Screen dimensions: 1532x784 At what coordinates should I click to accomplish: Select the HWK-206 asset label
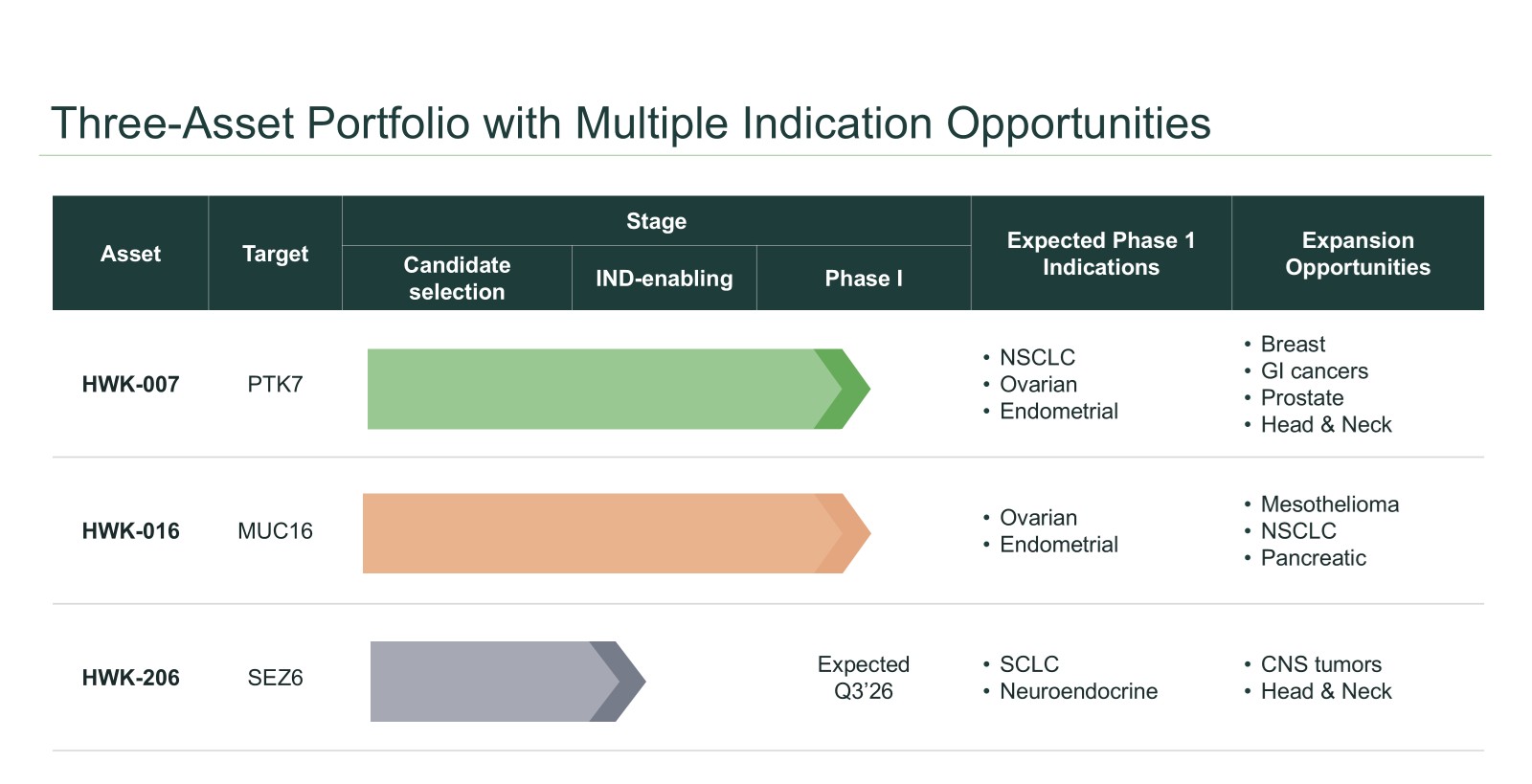[130, 678]
